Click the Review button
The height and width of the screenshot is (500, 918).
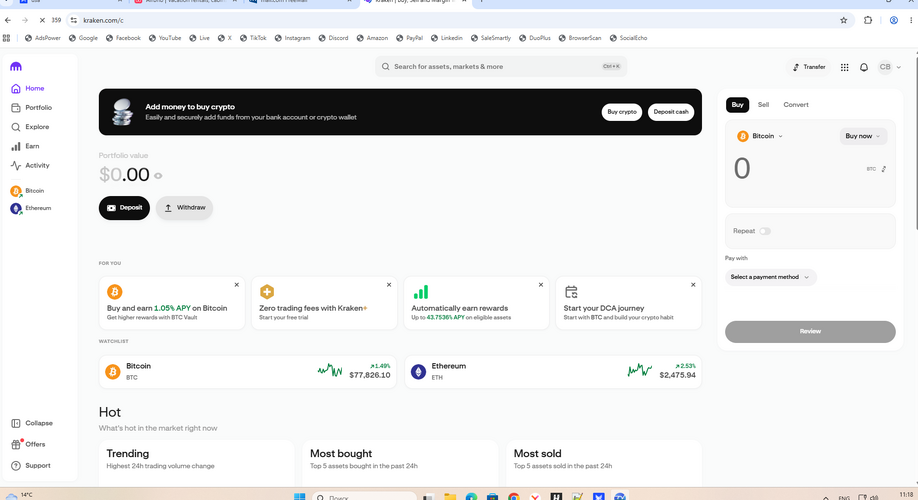click(x=810, y=331)
